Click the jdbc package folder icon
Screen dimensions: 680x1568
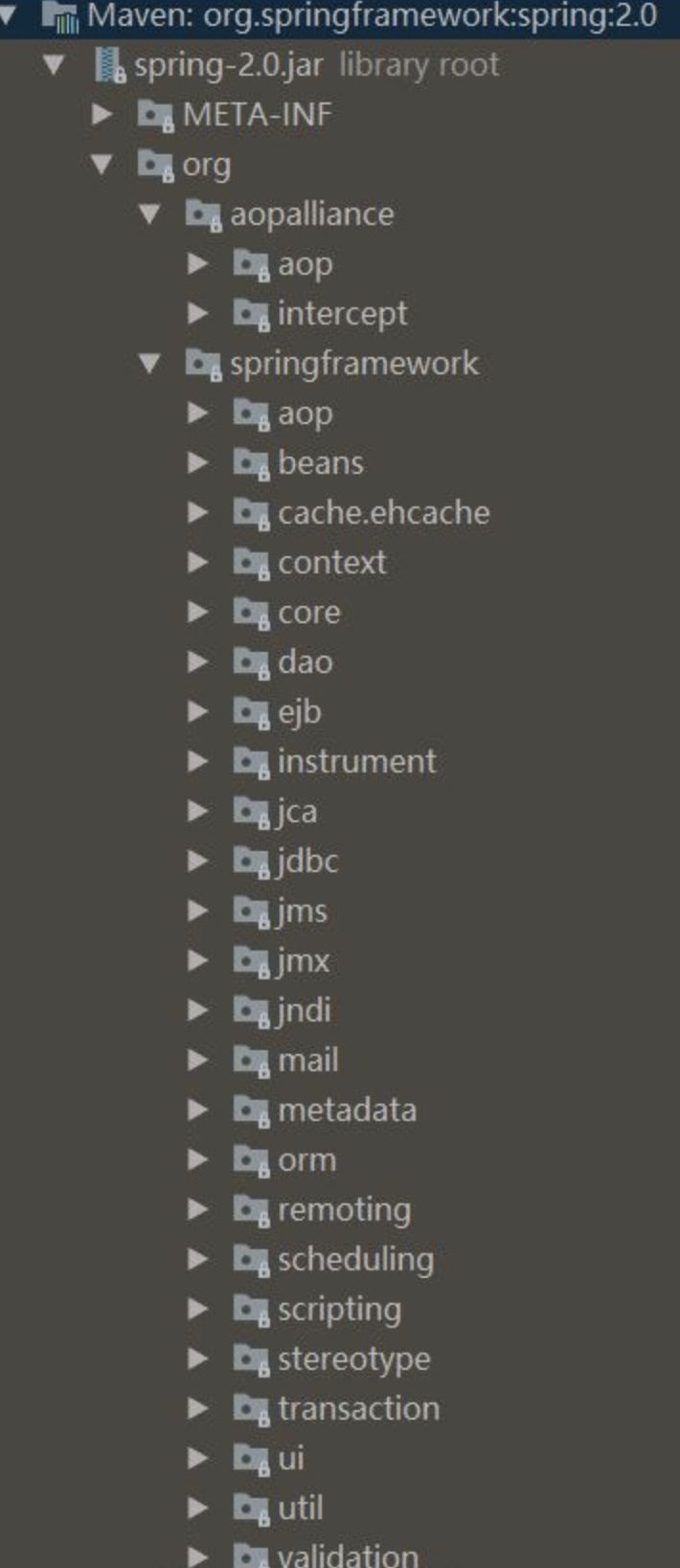251,862
